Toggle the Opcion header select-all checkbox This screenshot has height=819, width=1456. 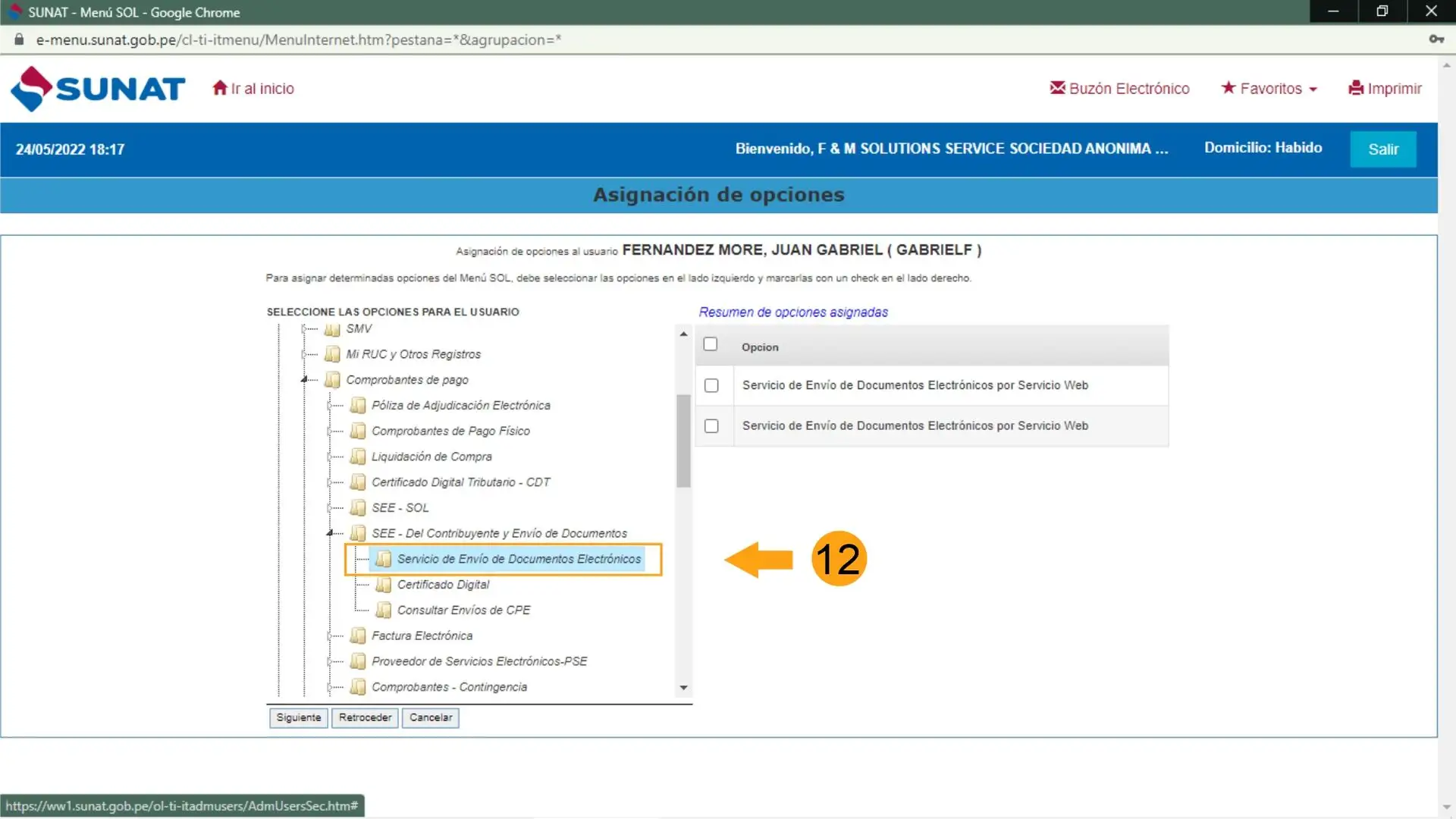[x=711, y=344]
